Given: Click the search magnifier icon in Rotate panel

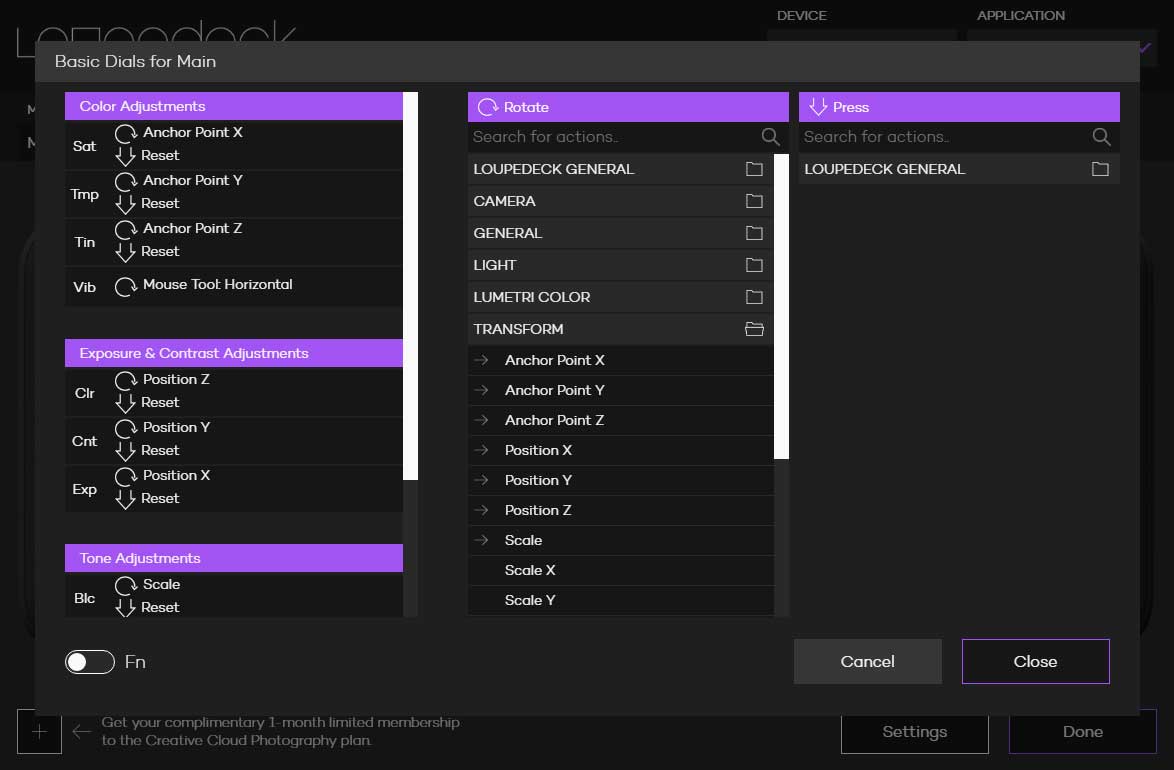Looking at the screenshot, I should tap(770, 137).
